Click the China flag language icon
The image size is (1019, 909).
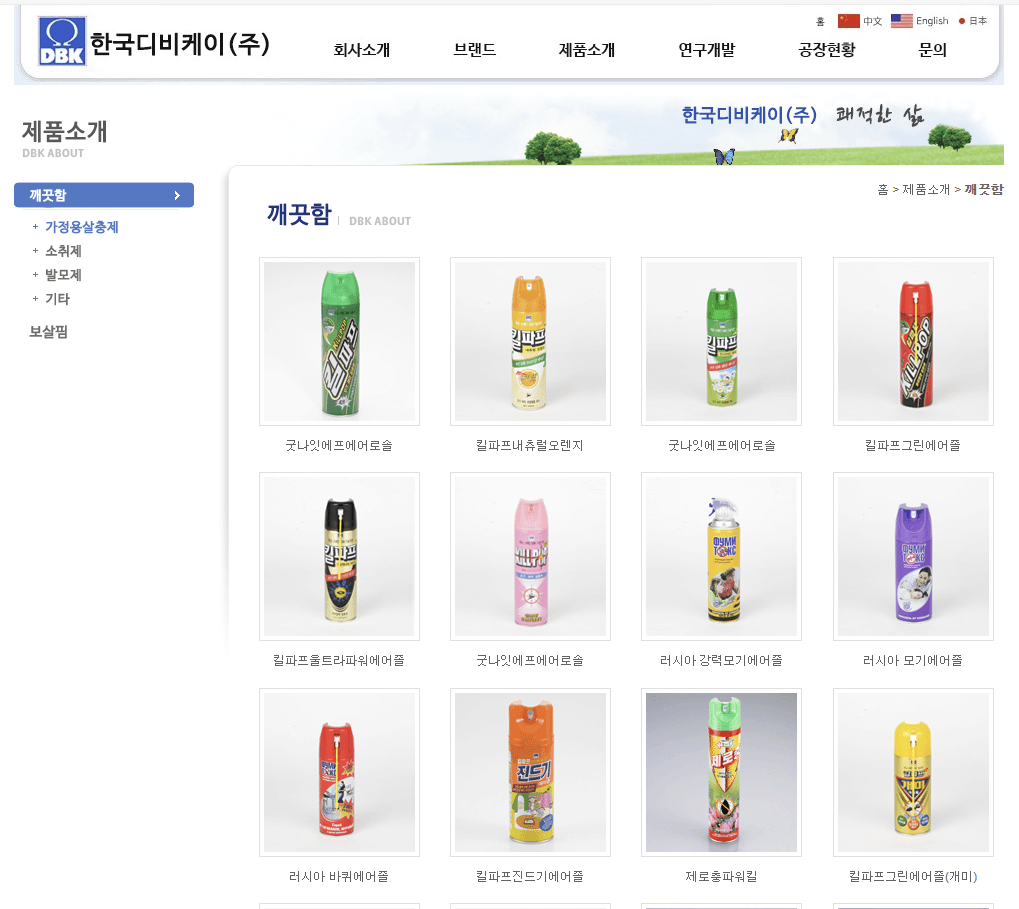tap(849, 19)
